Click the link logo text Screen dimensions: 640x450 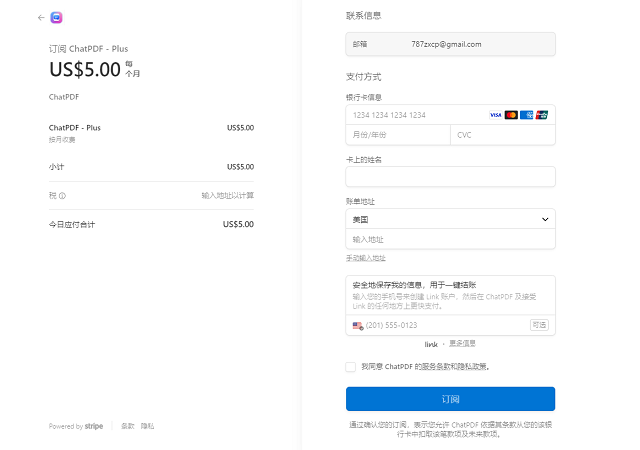[431, 344]
